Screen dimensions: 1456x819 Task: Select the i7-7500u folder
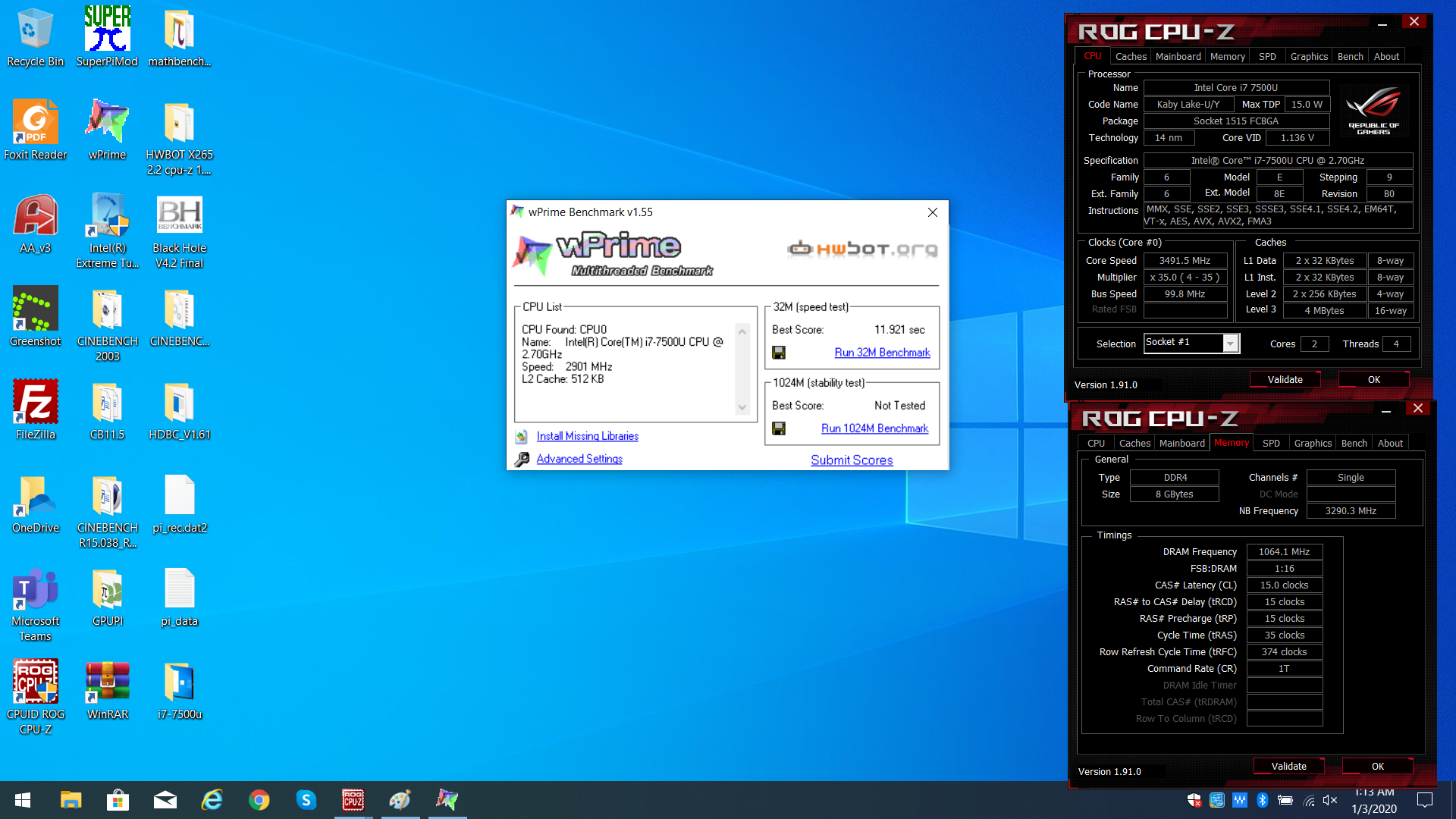(x=179, y=689)
